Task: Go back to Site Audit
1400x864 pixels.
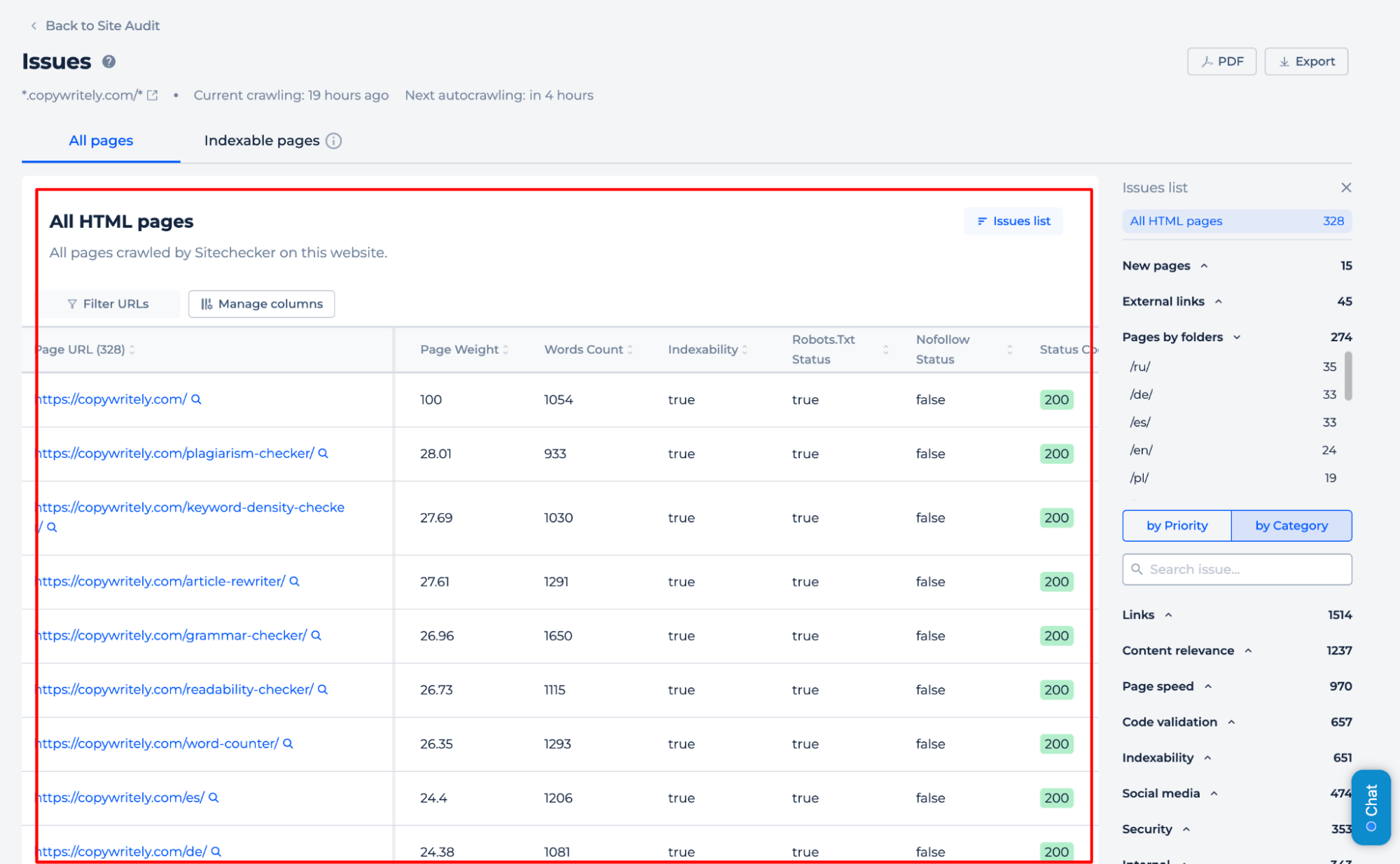Action: (95, 26)
